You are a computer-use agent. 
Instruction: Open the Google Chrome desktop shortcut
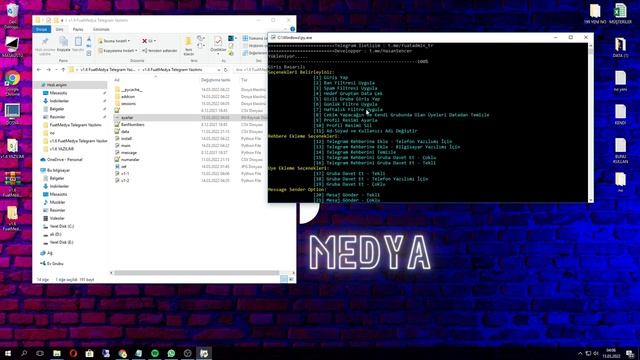[x=12, y=82]
